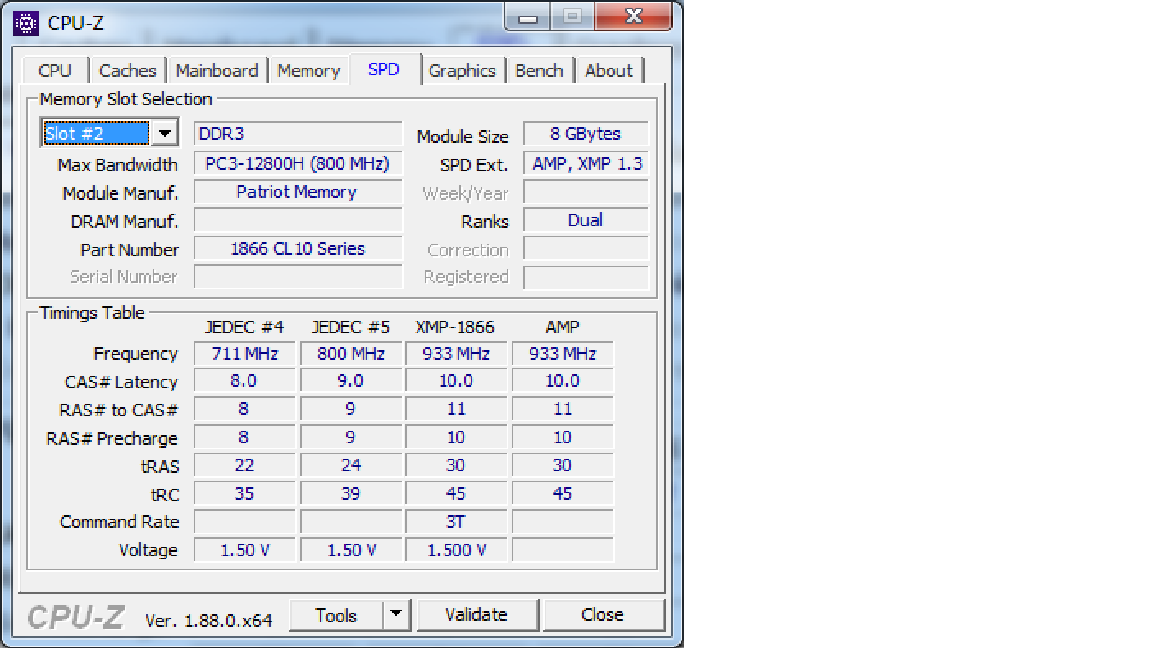1152x648 pixels.
Task: Click the 'Dual' ranks value
Action: pyautogui.click(x=586, y=220)
